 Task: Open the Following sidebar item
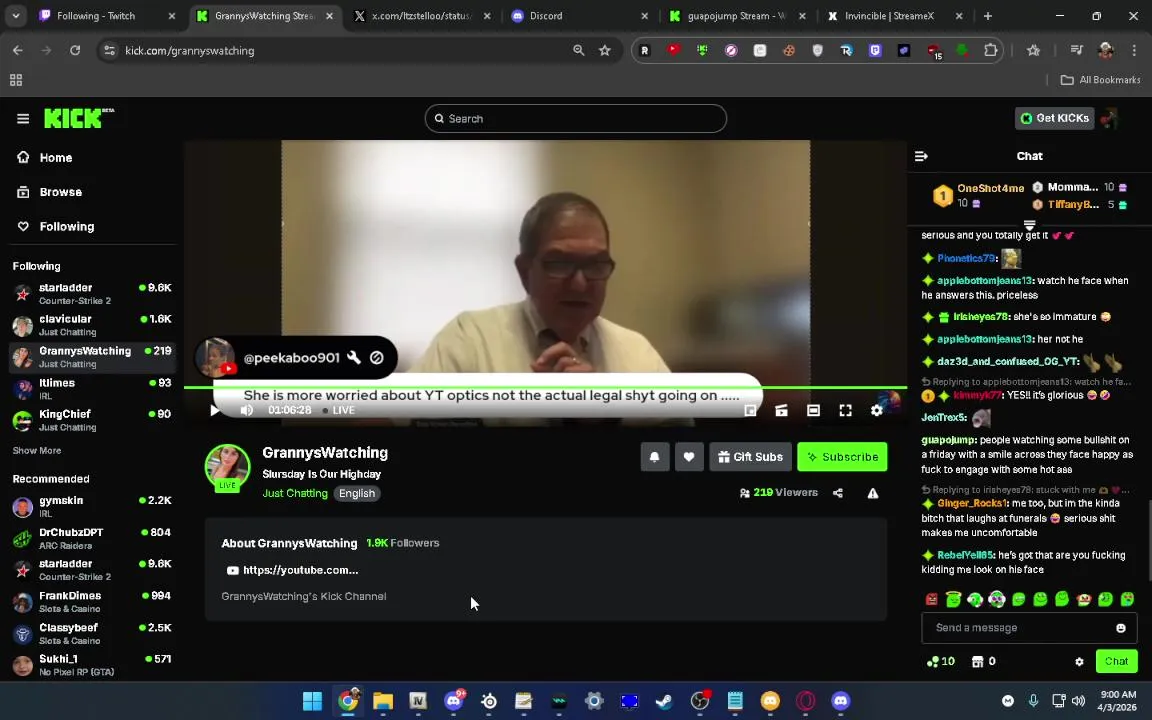point(56,226)
